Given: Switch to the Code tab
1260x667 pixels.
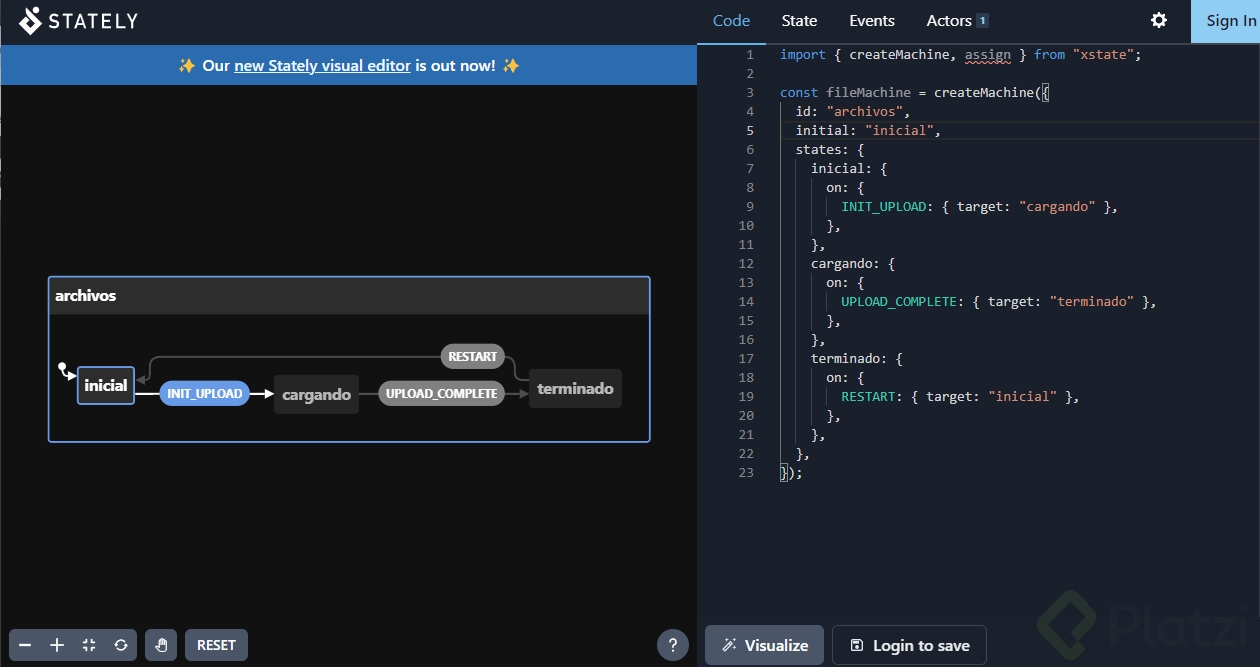Looking at the screenshot, I should [x=732, y=21].
